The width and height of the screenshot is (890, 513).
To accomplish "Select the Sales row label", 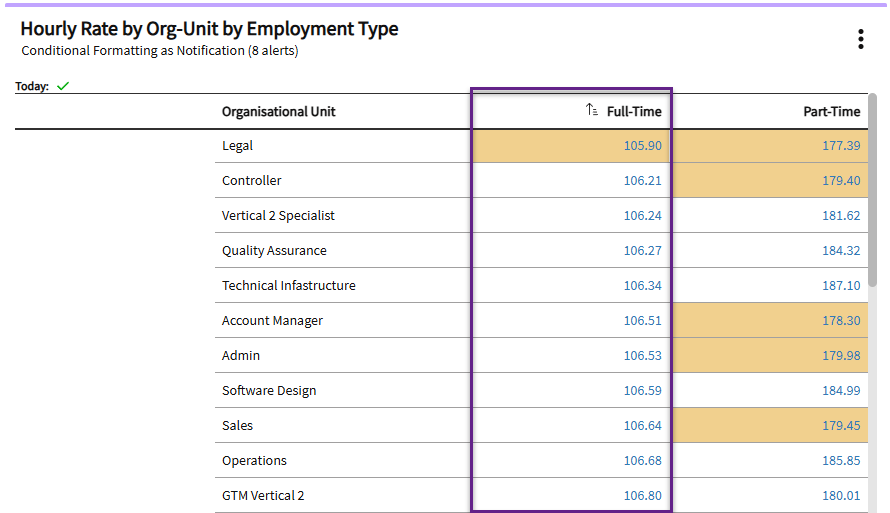I will (x=237, y=426).
